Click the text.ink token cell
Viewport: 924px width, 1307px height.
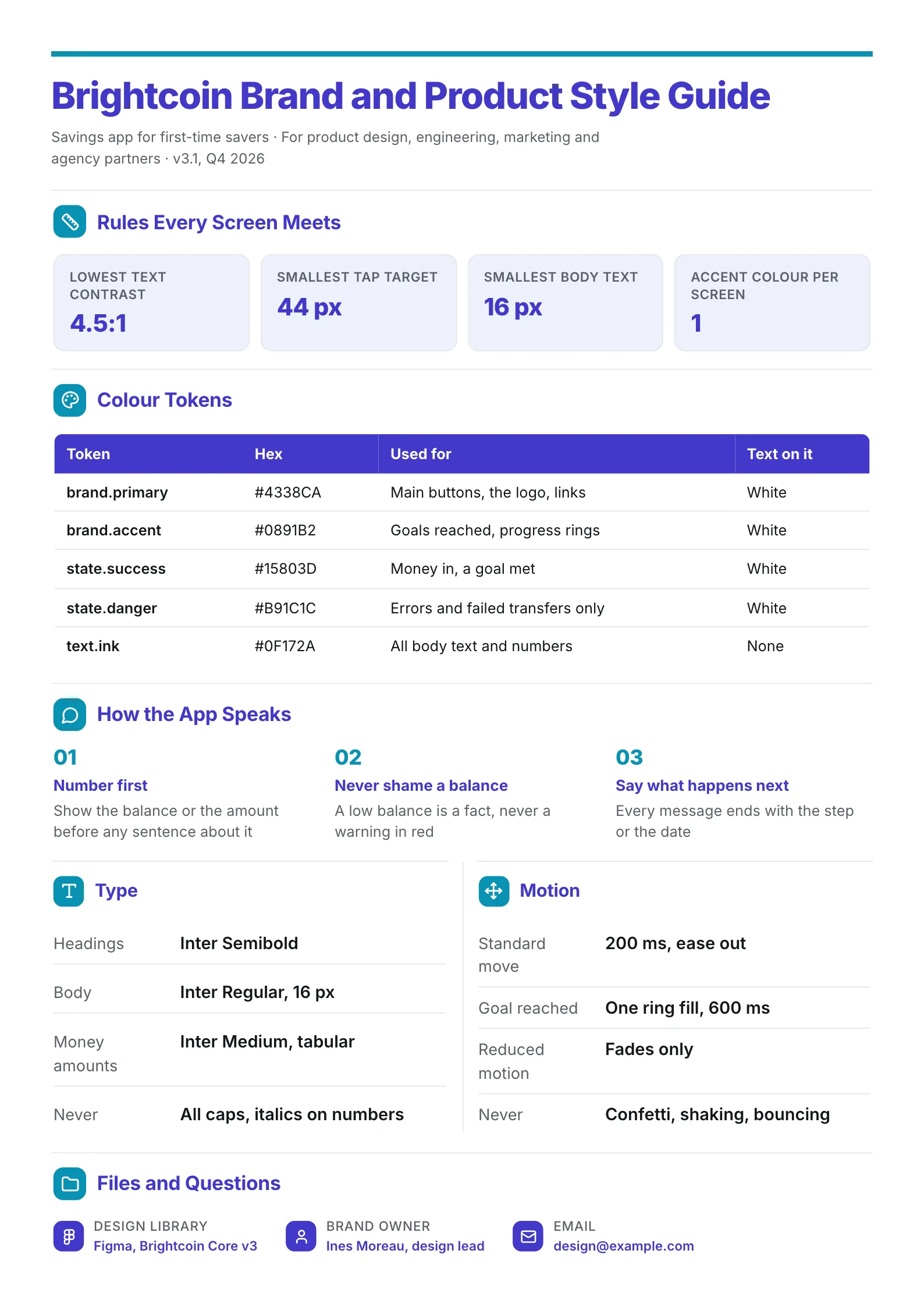[93, 646]
